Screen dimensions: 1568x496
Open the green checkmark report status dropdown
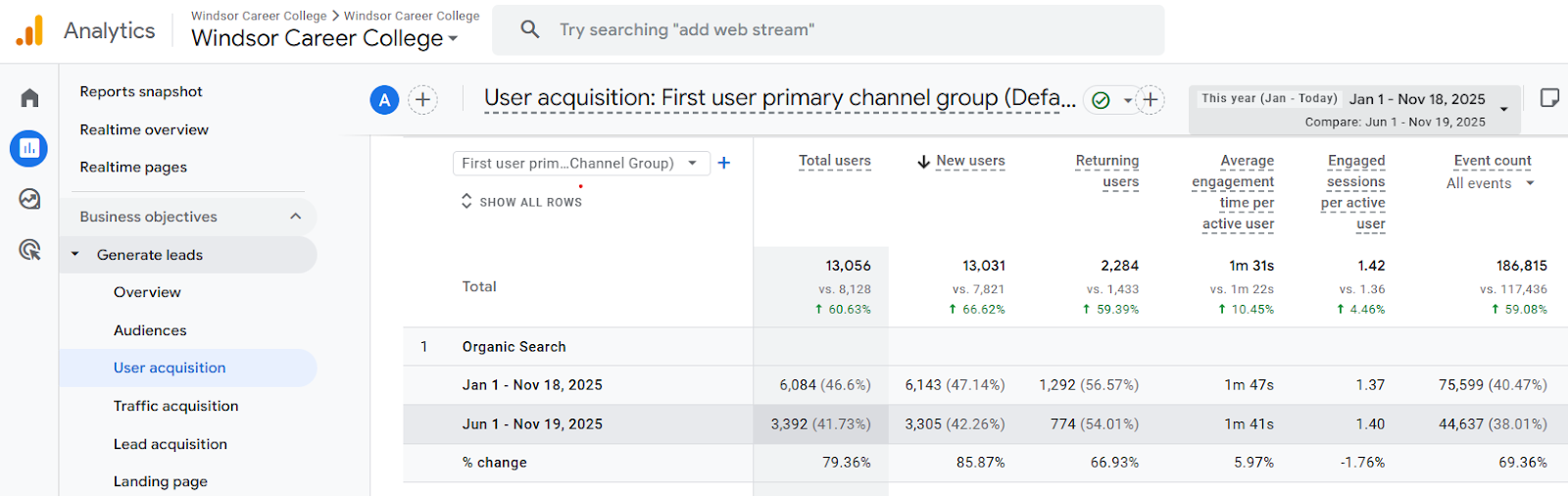[1112, 100]
